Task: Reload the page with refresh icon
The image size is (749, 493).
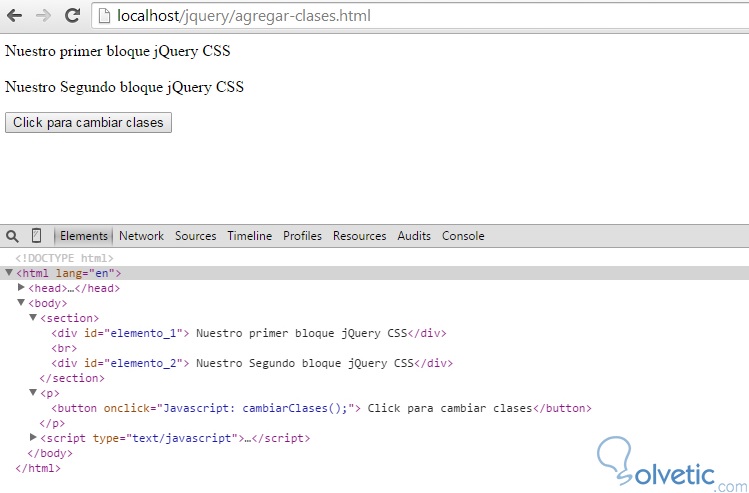Action: 72,16
